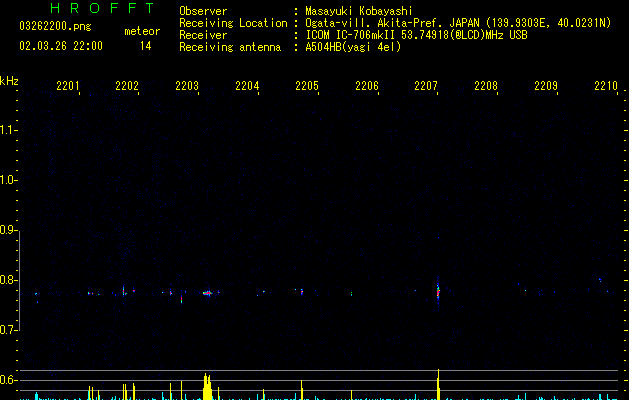Click the 0.8 kHz frequency label

8,280
